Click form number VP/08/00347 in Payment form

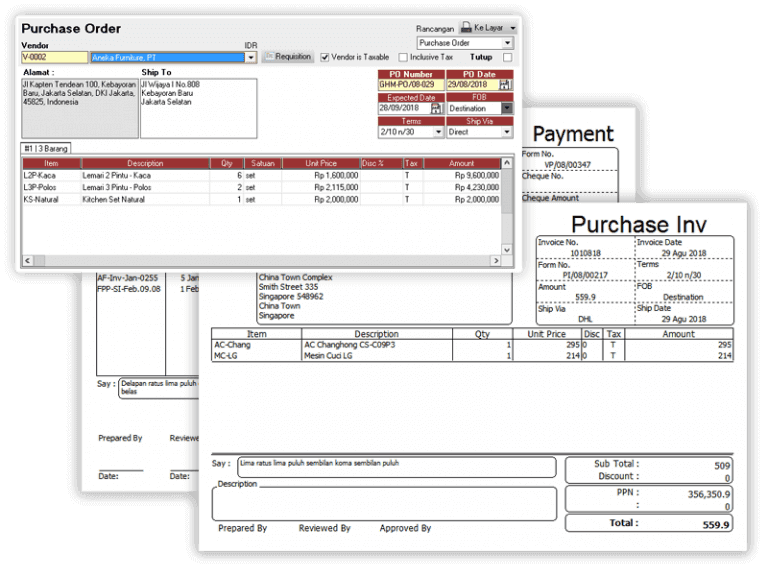[567, 165]
